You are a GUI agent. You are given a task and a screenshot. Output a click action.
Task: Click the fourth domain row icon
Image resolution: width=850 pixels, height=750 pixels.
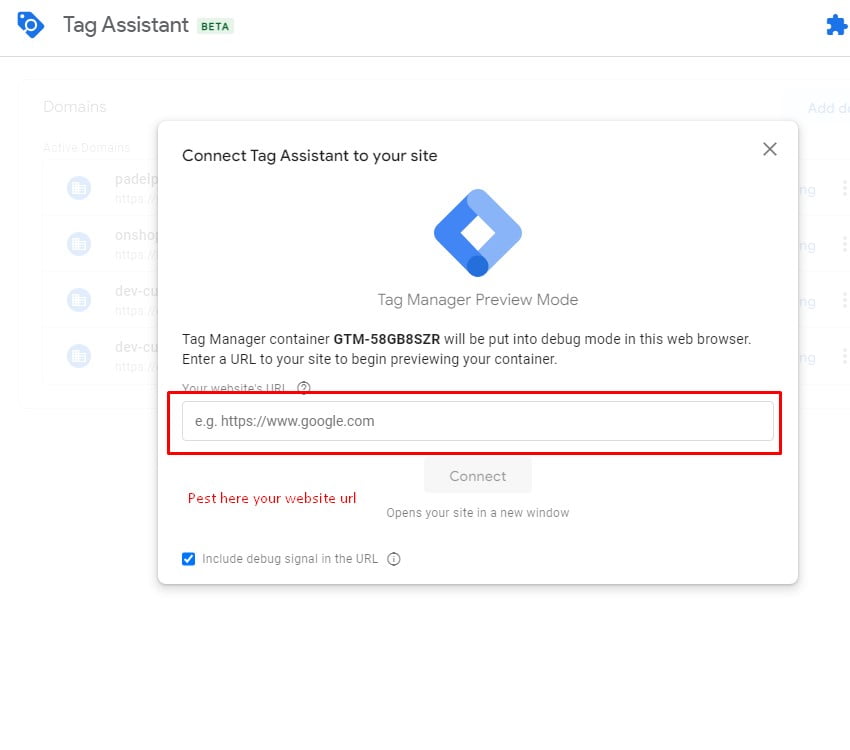pos(79,354)
